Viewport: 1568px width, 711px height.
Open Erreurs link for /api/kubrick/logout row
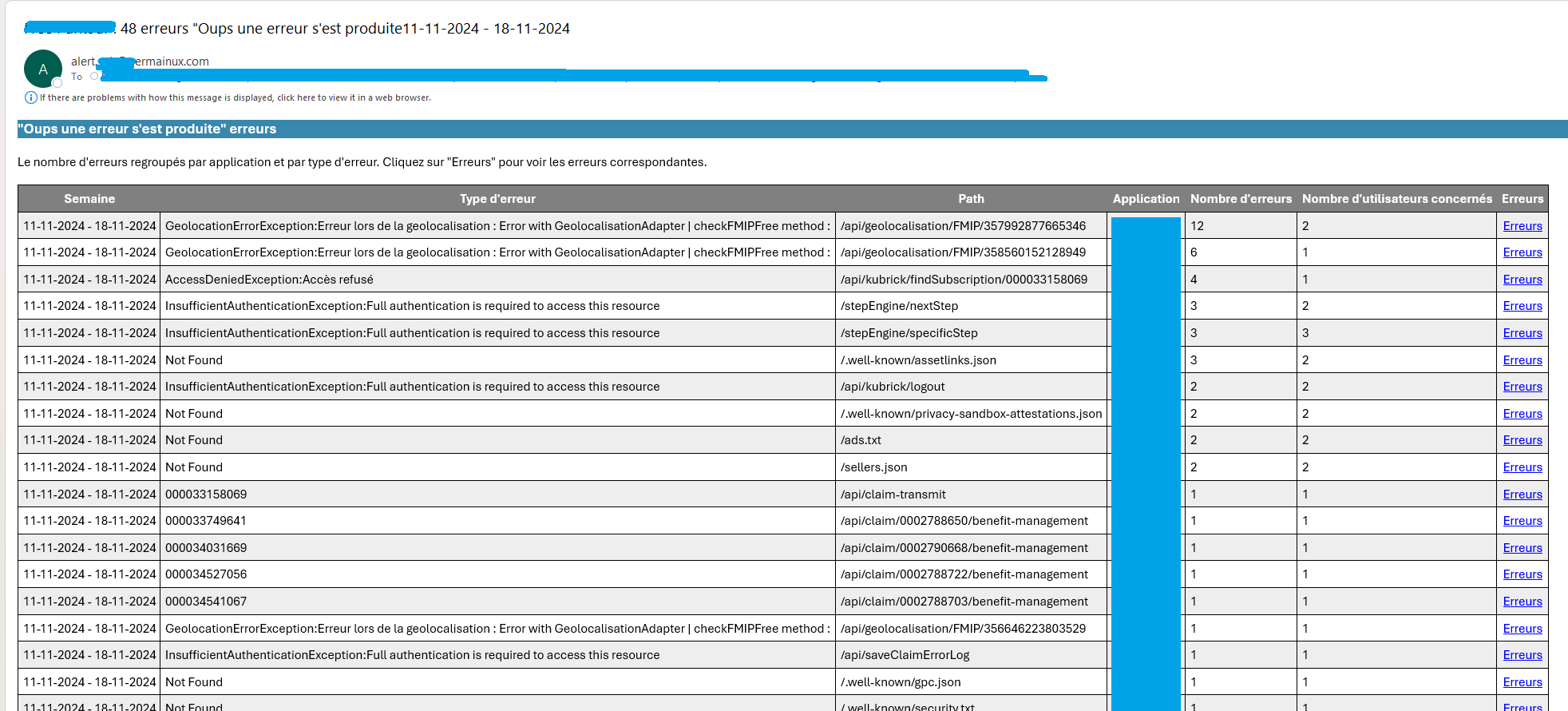pos(1522,387)
